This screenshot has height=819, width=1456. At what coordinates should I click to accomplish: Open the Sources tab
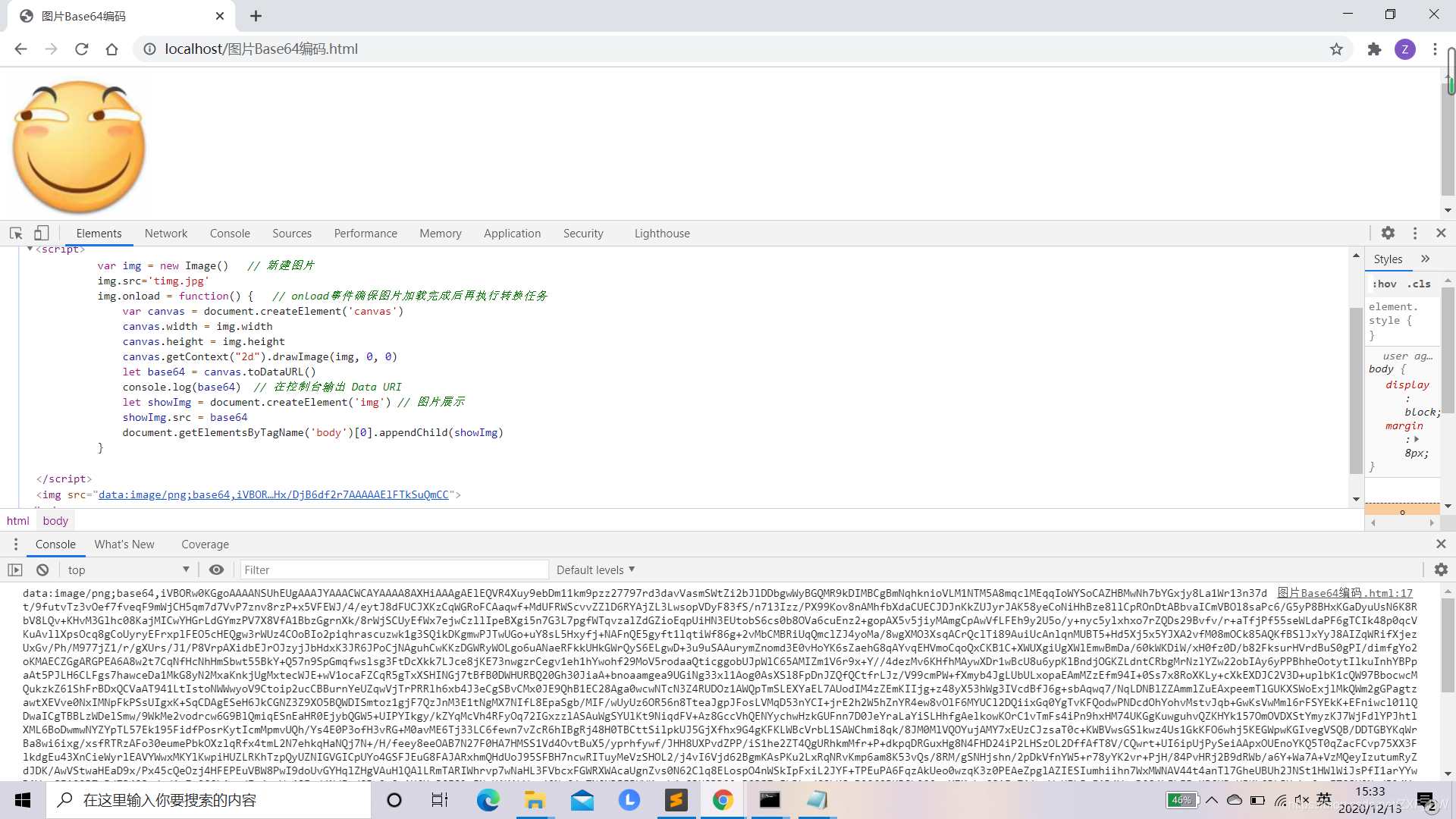292,234
